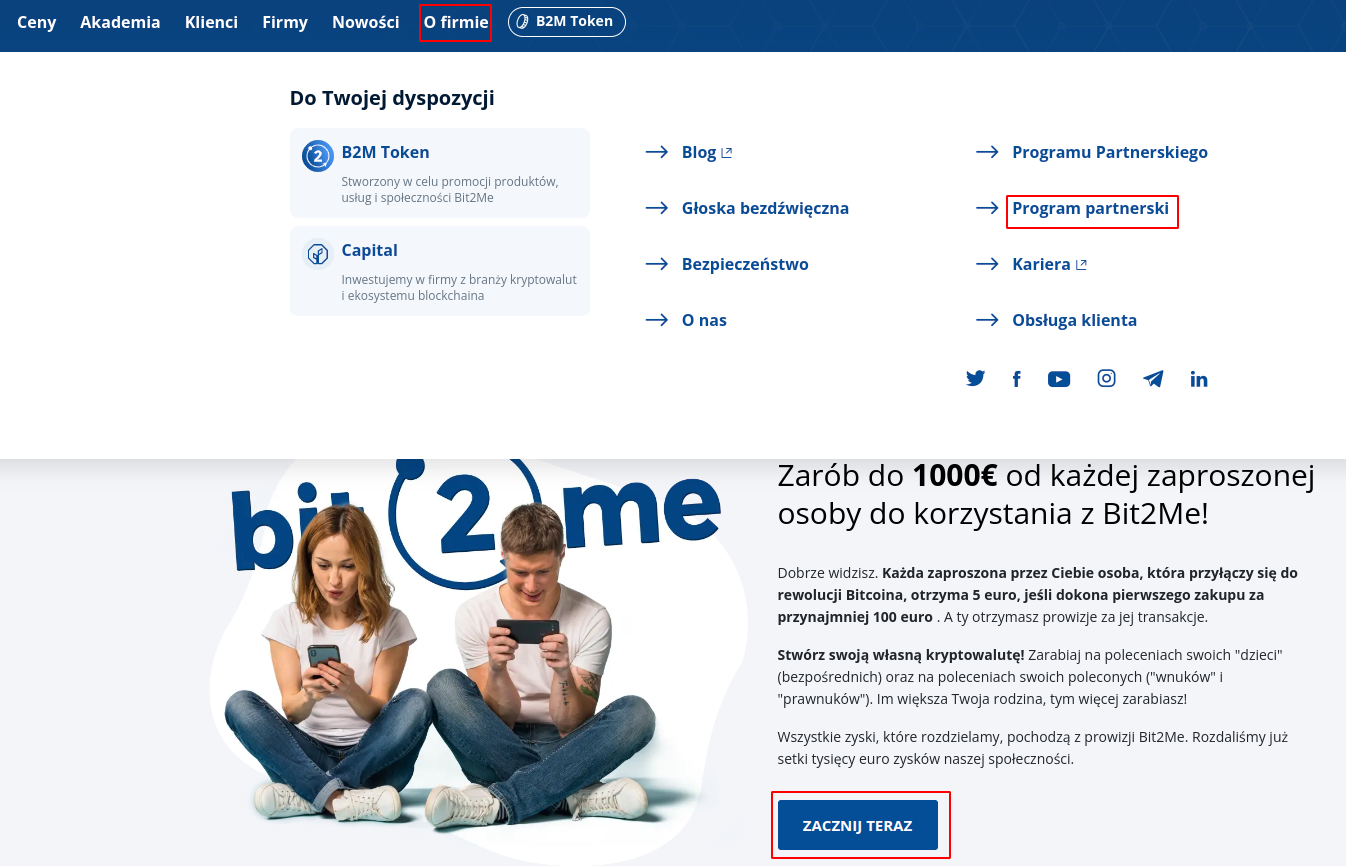This screenshot has width=1346, height=866.
Task: Open the Programu Partnerskiego link
Action: point(1110,152)
